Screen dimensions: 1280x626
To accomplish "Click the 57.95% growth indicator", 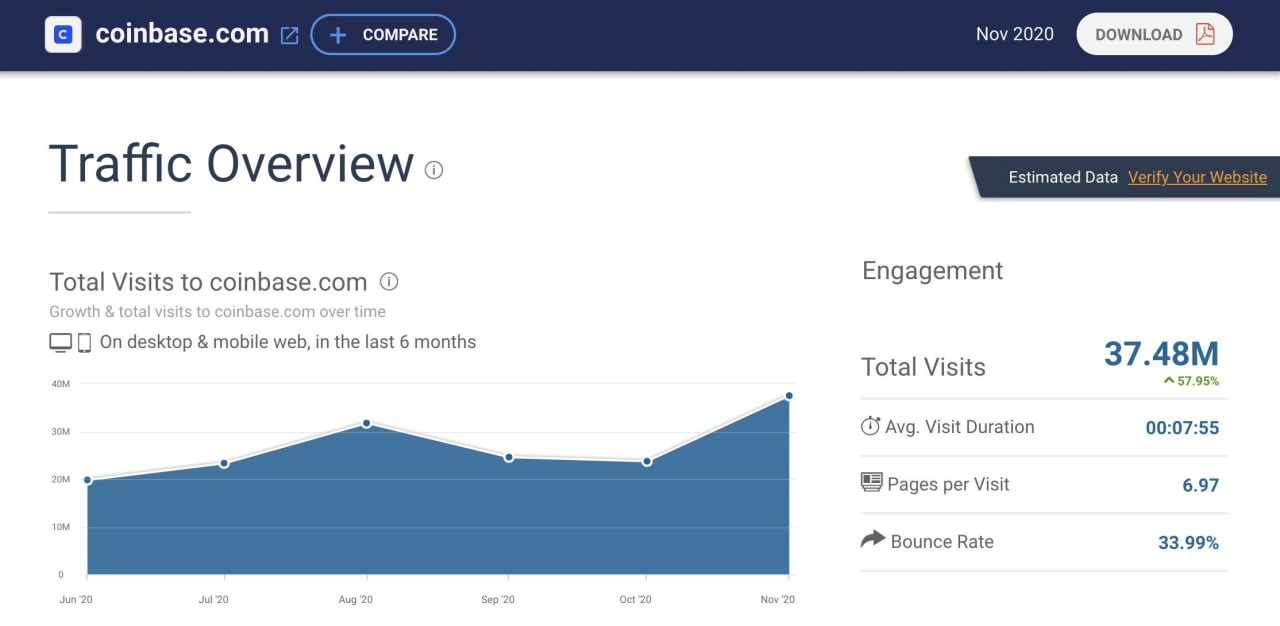I will coord(1191,381).
